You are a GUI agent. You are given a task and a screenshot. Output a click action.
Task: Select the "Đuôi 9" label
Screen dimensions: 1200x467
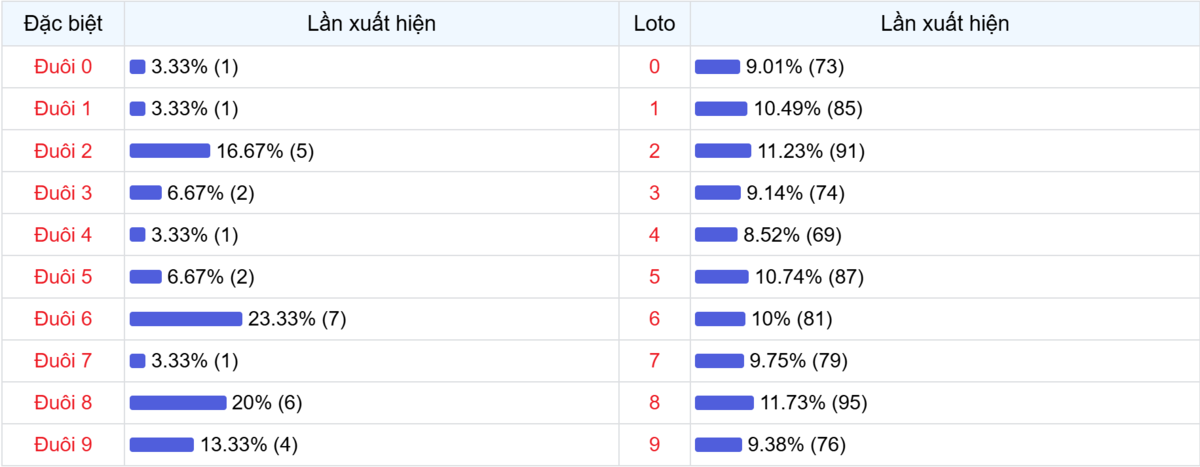point(63,445)
